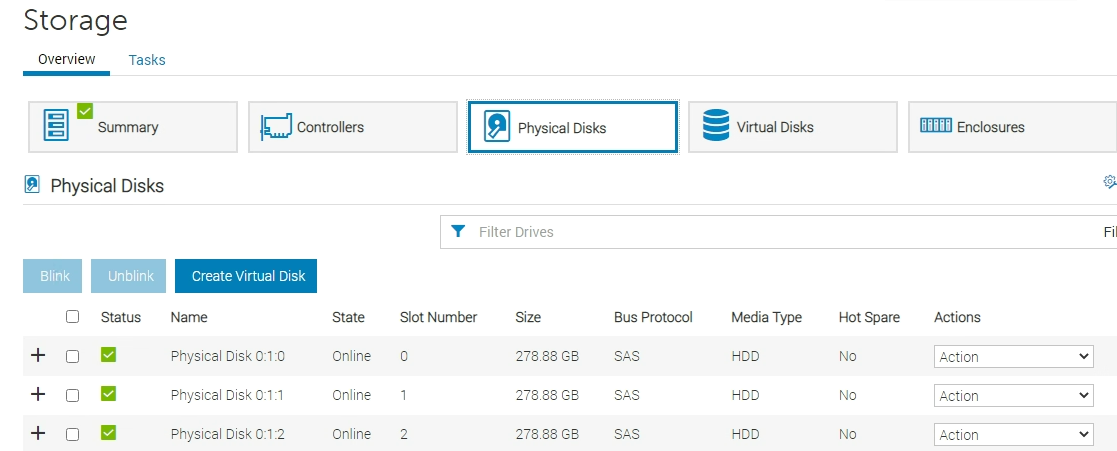The height and width of the screenshot is (451, 1117).
Task: Select the checkbox for Physical Disk 0:1:2
Action: click(x=72, y=434)
